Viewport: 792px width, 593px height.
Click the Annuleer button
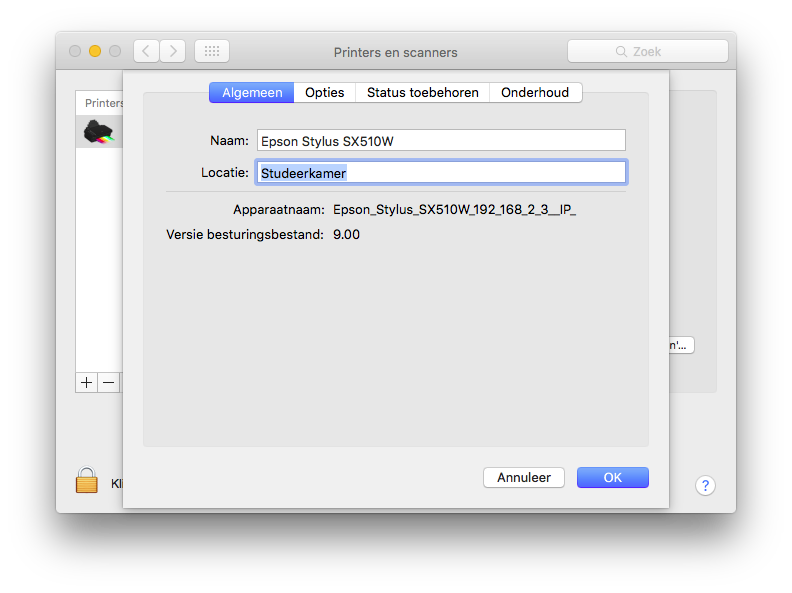point(524,477)
